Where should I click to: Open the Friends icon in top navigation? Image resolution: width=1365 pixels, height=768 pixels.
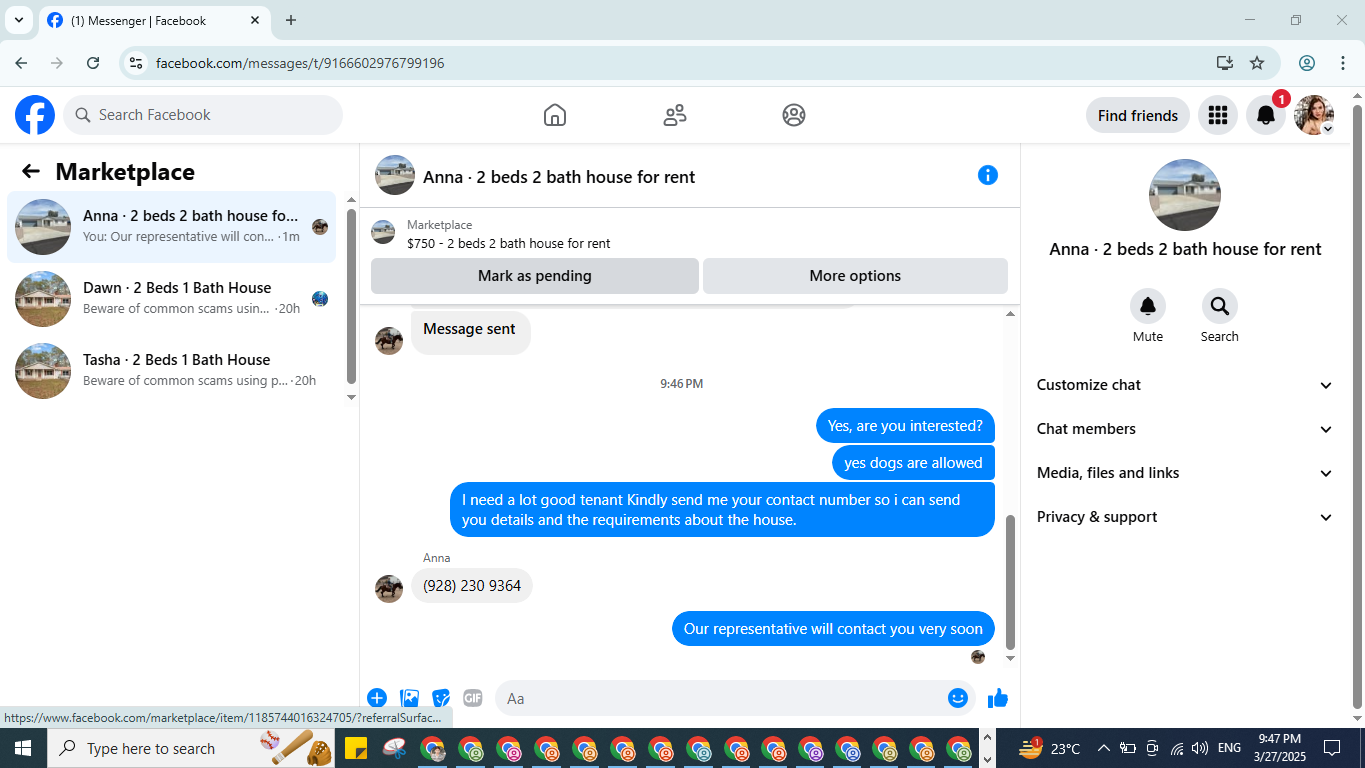[x=675, y=115]
